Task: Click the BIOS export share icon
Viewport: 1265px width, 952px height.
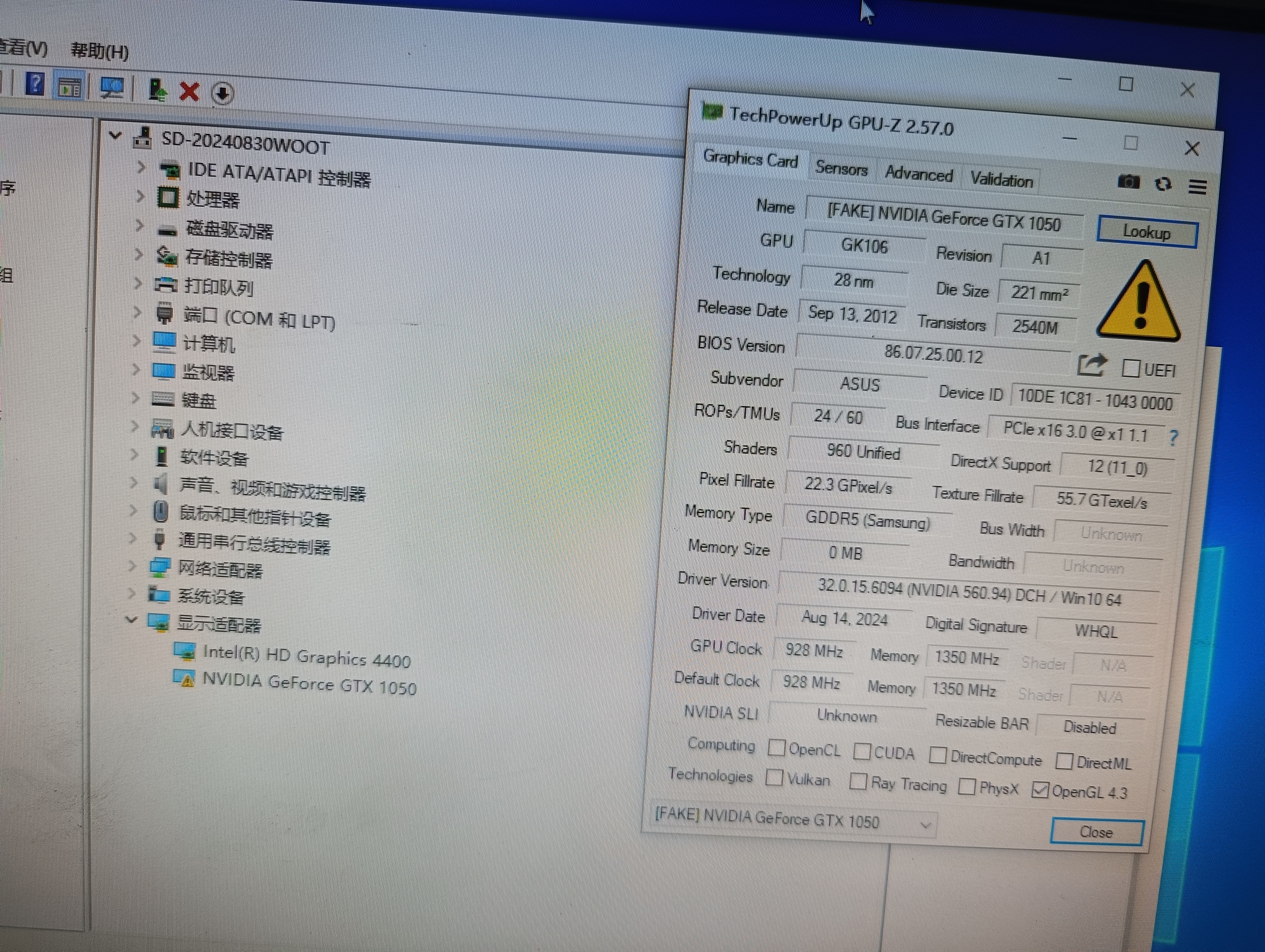Action: pos(1091,365)
